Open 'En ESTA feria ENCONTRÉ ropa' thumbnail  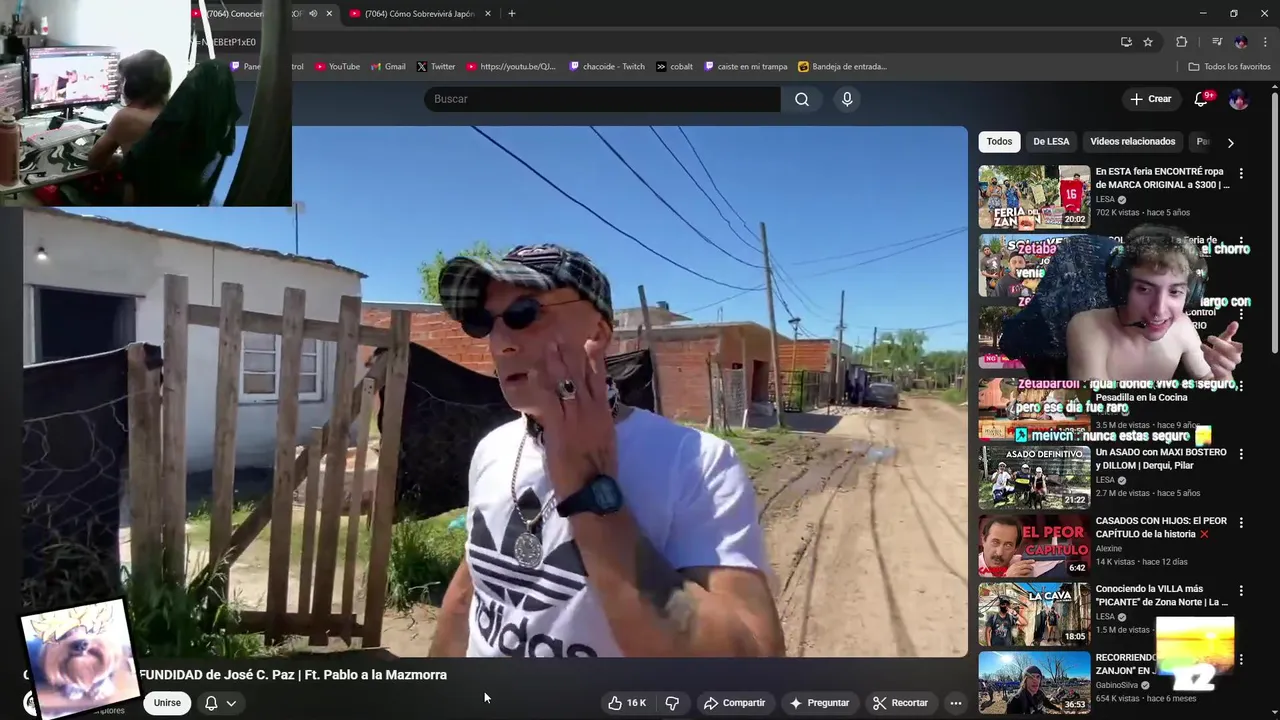tap(1034, 196)
